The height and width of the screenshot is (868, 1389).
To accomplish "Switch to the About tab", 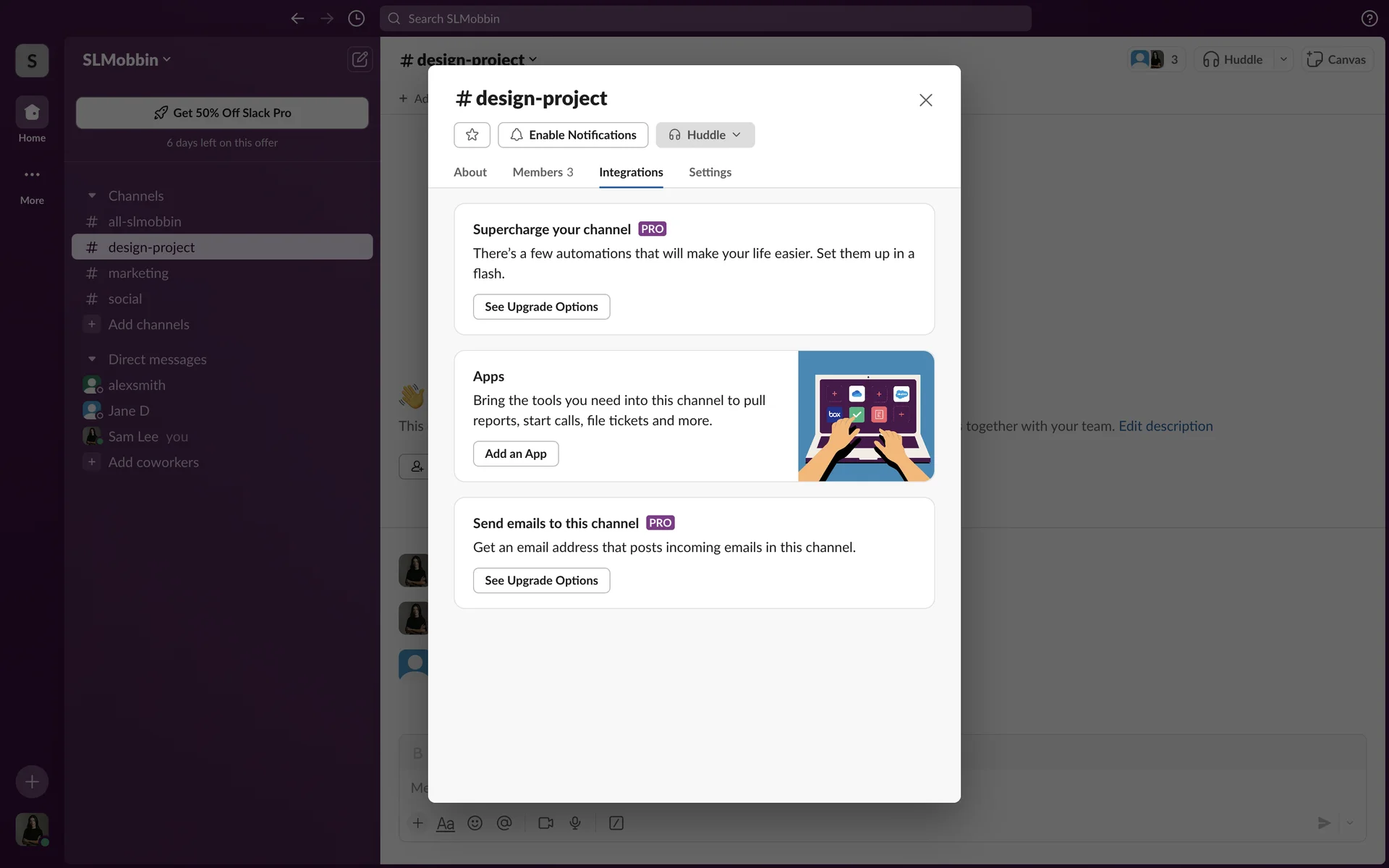I will [470, 172].
